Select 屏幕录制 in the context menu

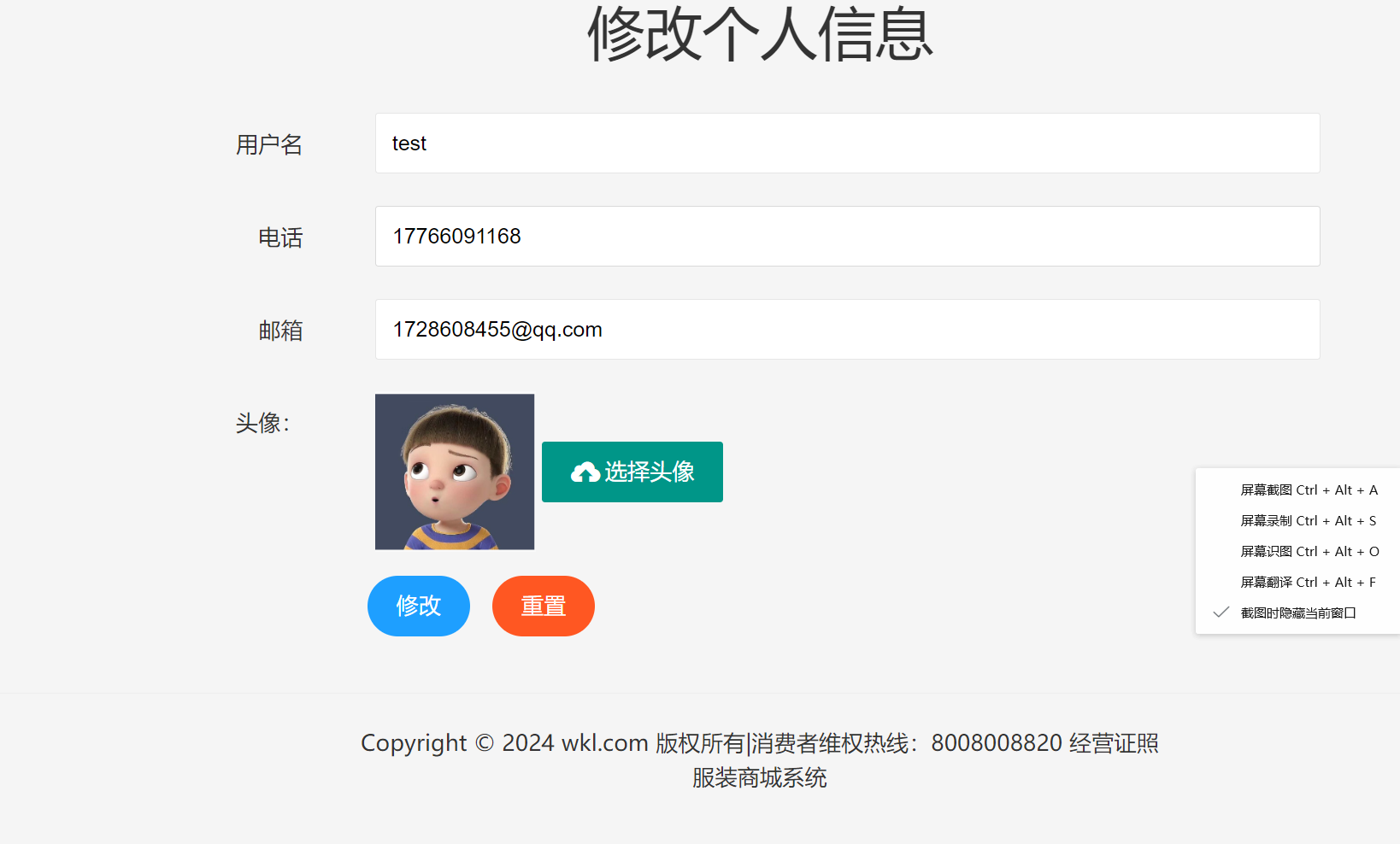point(1308,521)
